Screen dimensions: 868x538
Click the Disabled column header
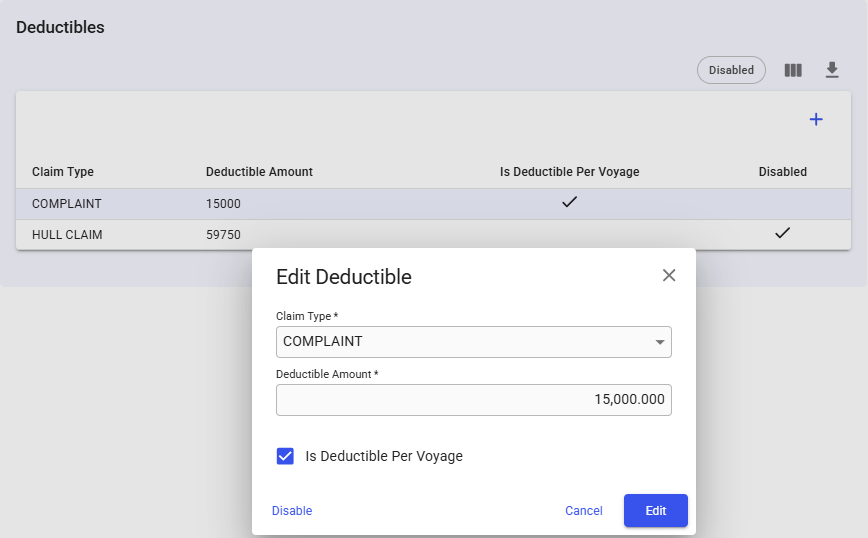tap(782, 172)
